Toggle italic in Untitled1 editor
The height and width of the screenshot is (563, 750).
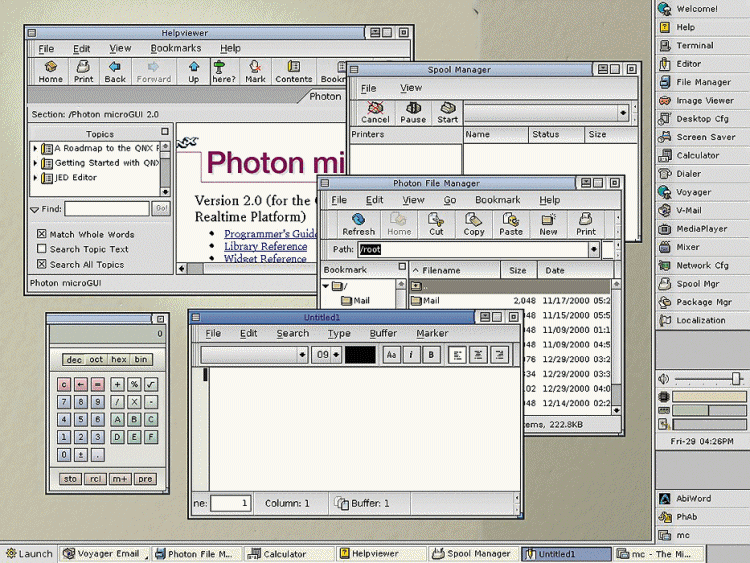pos(411,354)
